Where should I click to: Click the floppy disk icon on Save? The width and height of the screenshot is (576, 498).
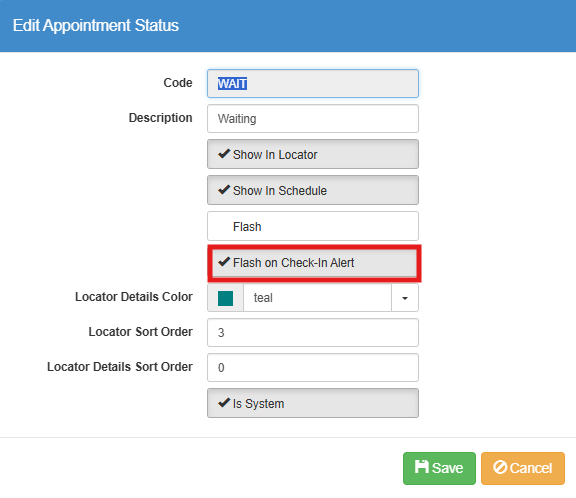coord(421,467)
